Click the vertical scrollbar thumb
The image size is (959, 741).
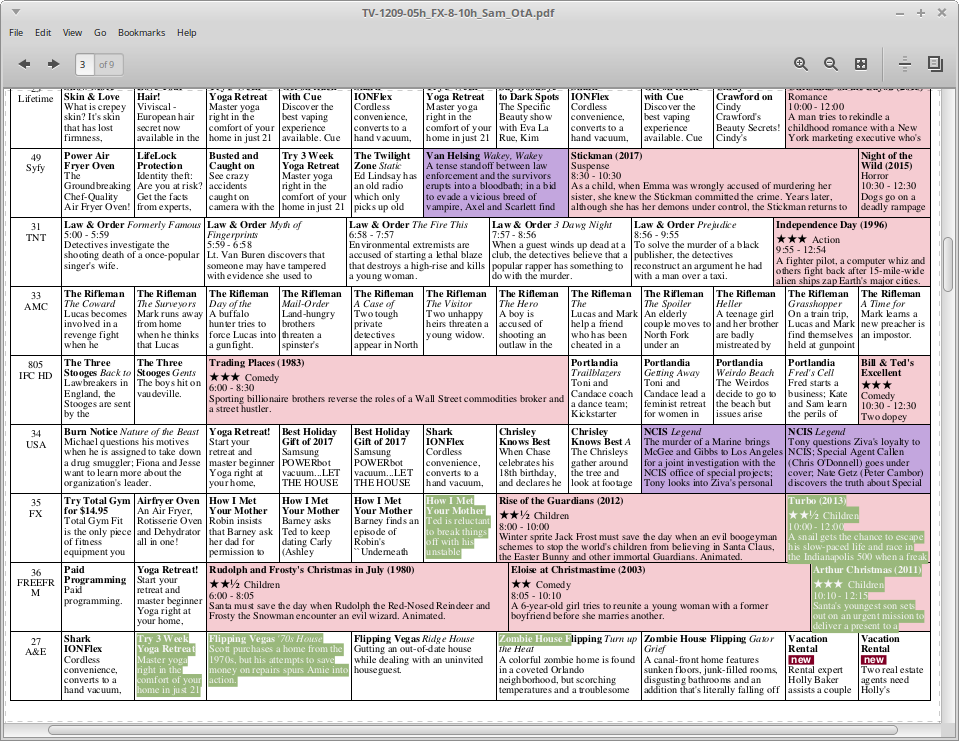coord(949,265)
